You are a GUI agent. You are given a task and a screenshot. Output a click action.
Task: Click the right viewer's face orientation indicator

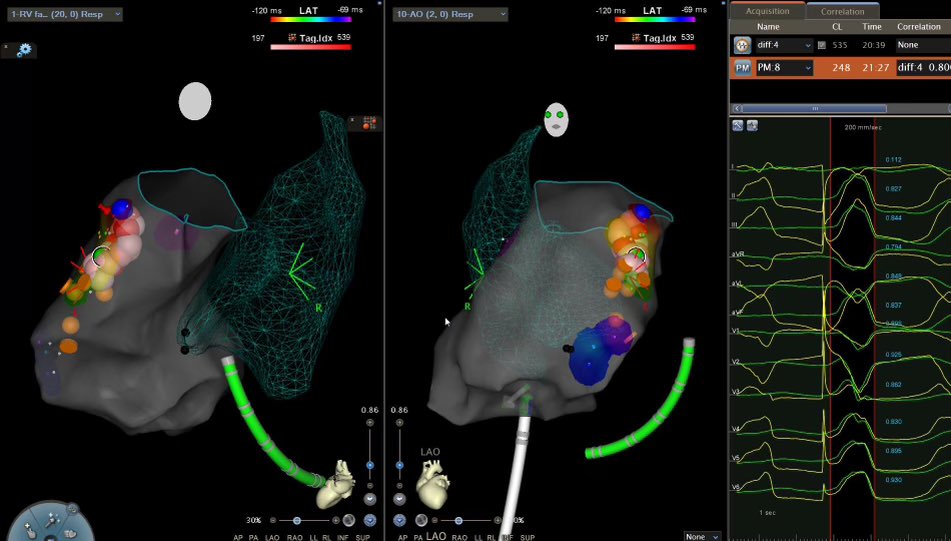coord(556,119)
